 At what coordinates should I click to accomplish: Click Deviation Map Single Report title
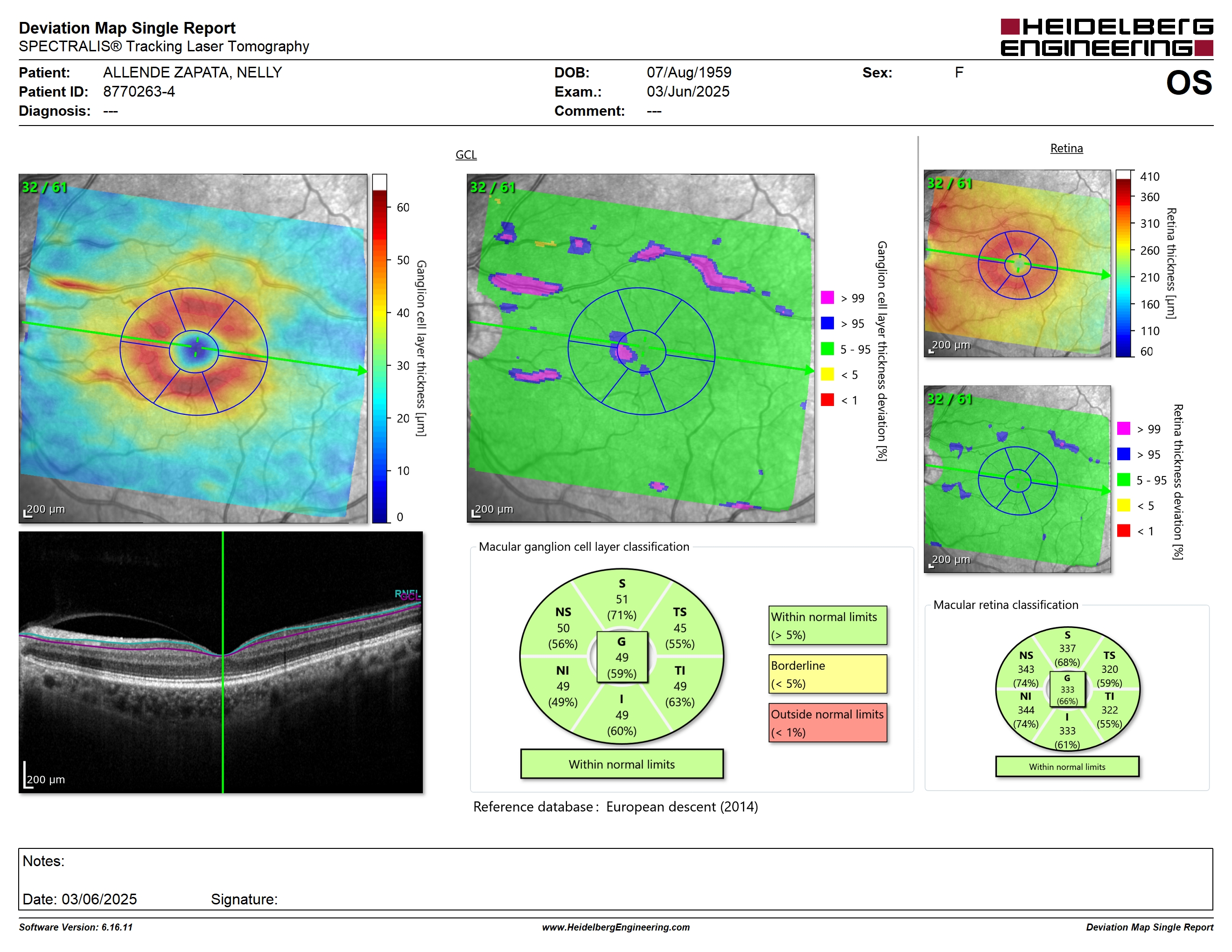[x=127, y=28]
